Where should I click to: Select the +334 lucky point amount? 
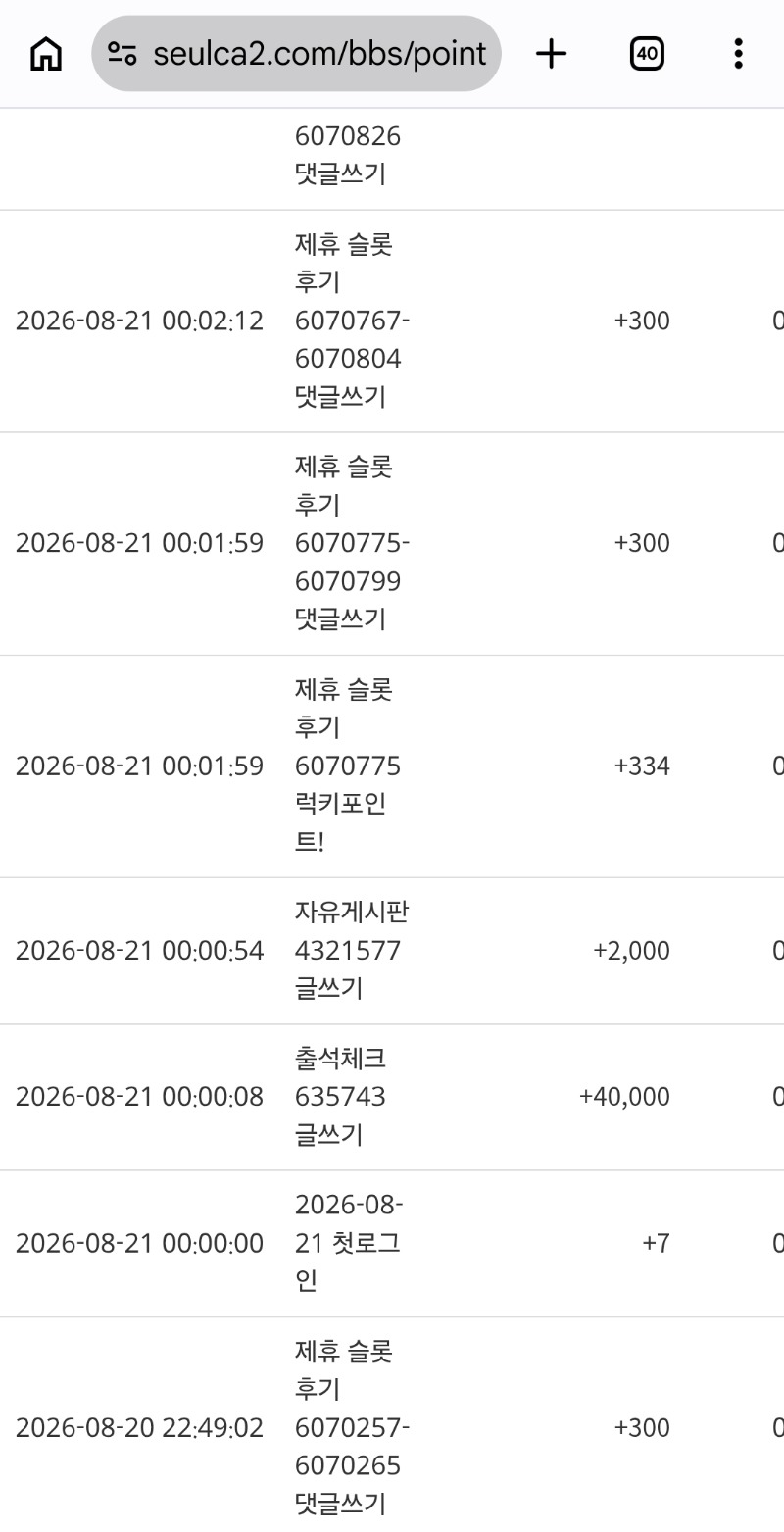pos(642,766)
